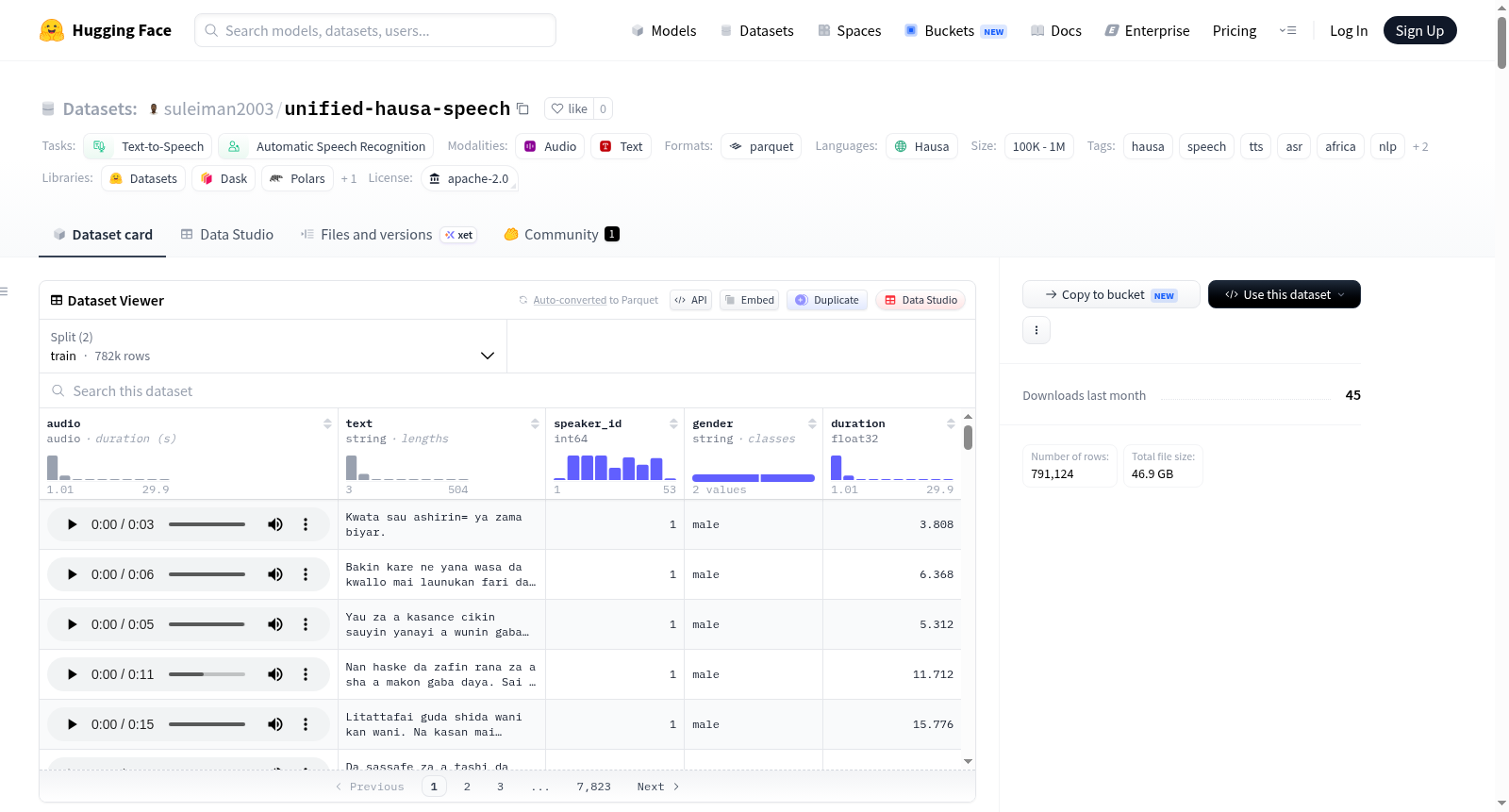
Task: Filter by the Text-to-Speech task tag
Action: [148, 146]
